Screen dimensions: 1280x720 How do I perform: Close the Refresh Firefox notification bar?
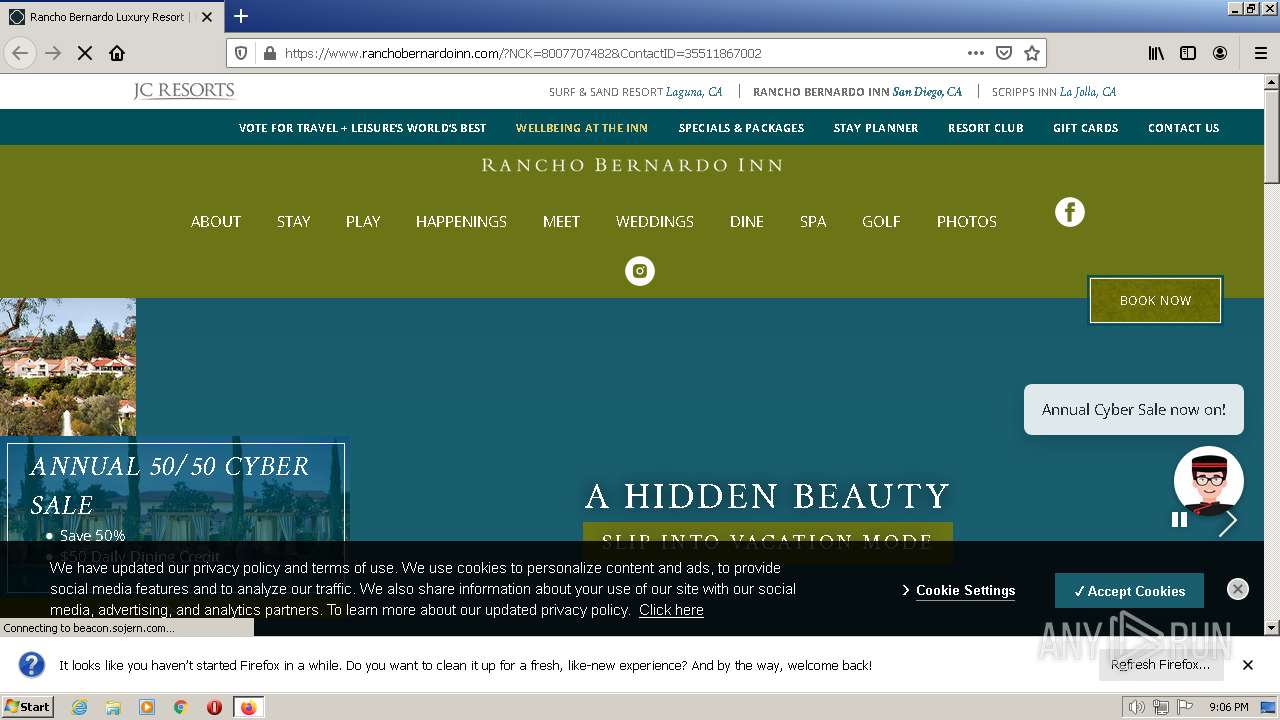click(1248, 665)
